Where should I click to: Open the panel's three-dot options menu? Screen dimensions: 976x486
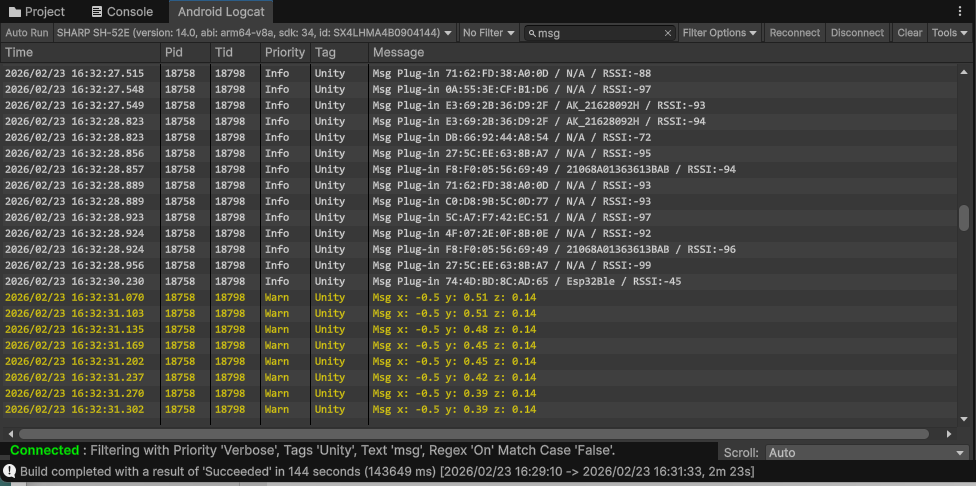(963, 12)
